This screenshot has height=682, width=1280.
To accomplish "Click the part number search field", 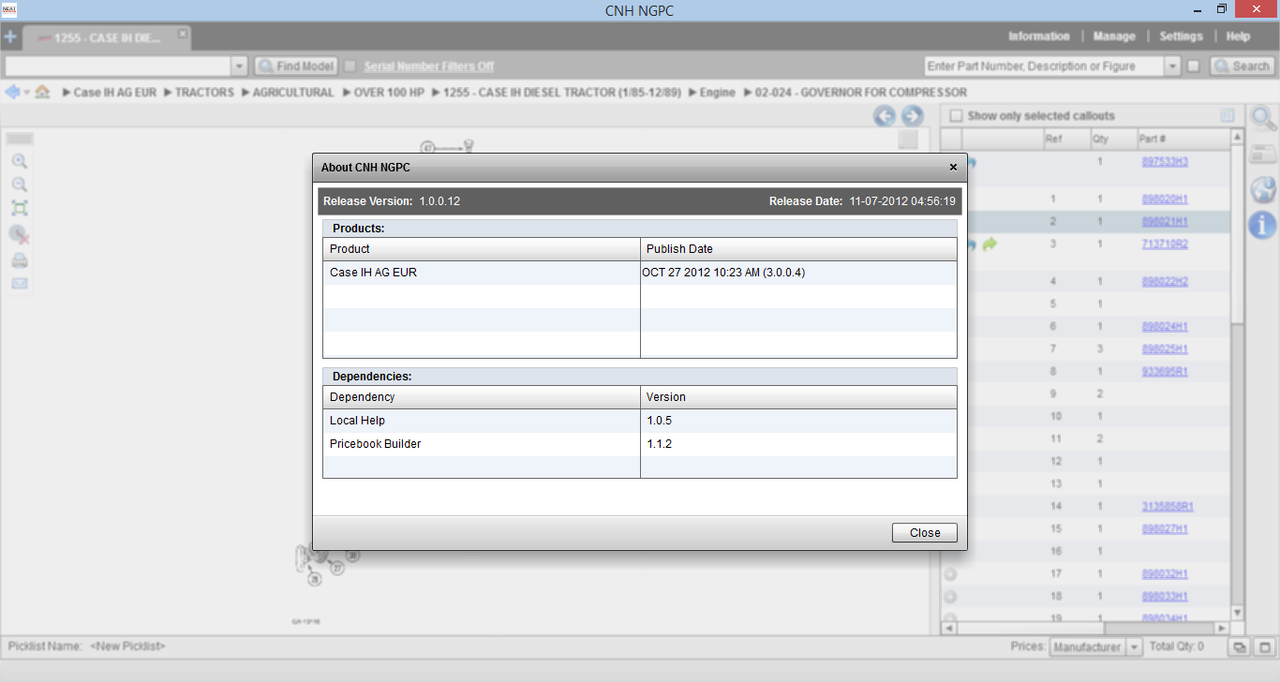I will coord(1044,66).
